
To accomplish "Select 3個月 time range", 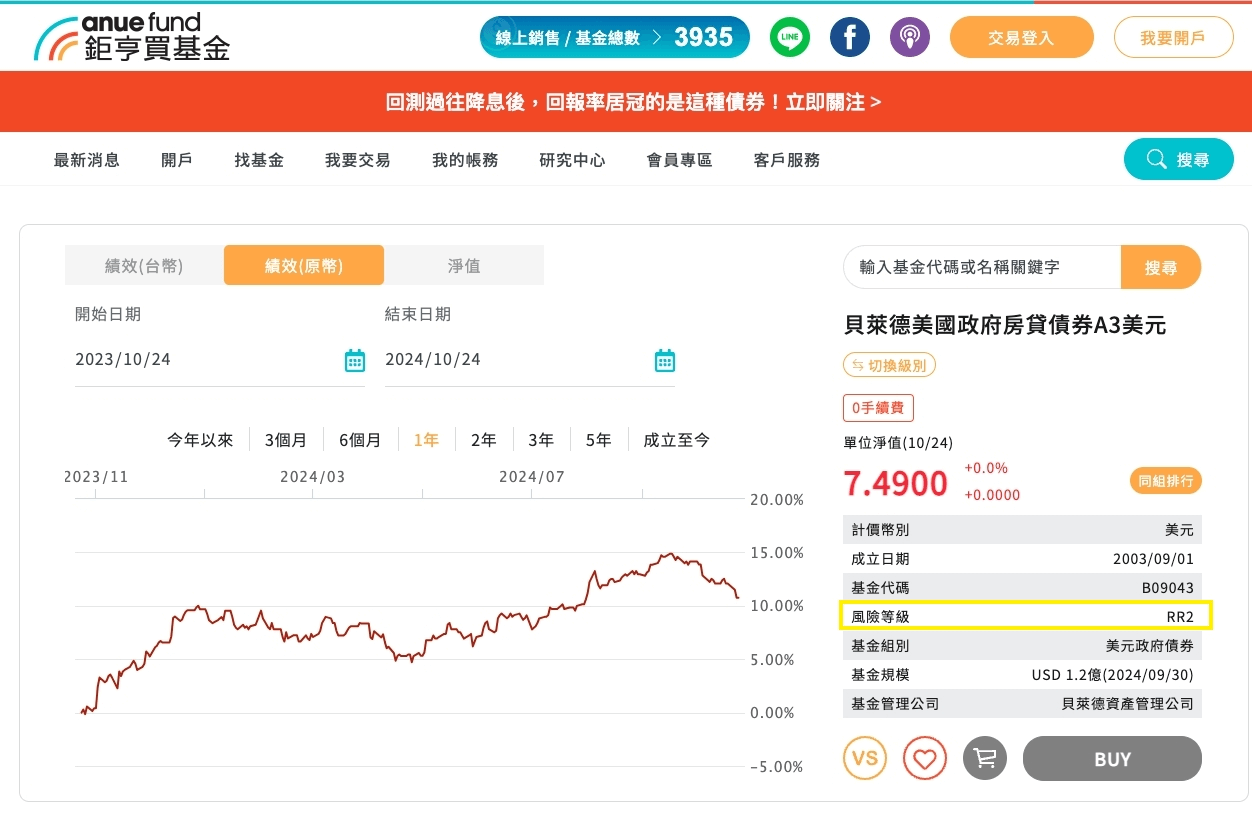I will [286, 440].
